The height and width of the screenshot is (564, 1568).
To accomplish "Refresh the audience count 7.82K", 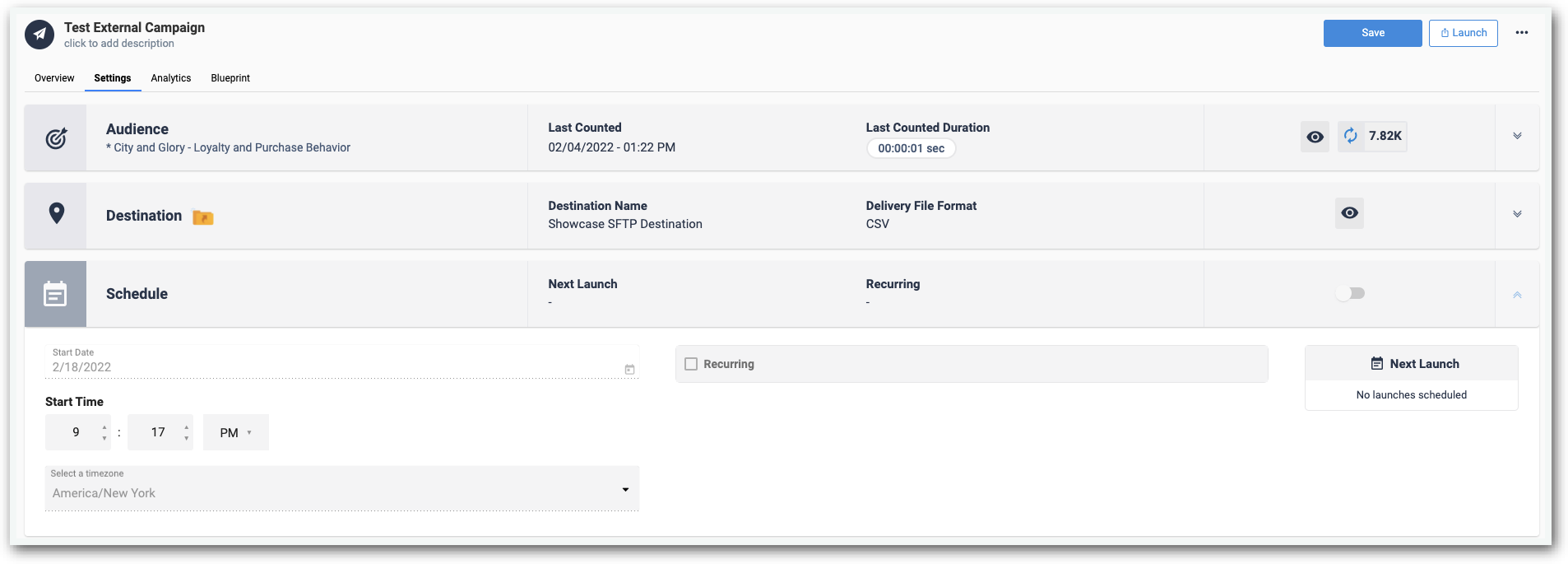I will tap(1351, 136).
